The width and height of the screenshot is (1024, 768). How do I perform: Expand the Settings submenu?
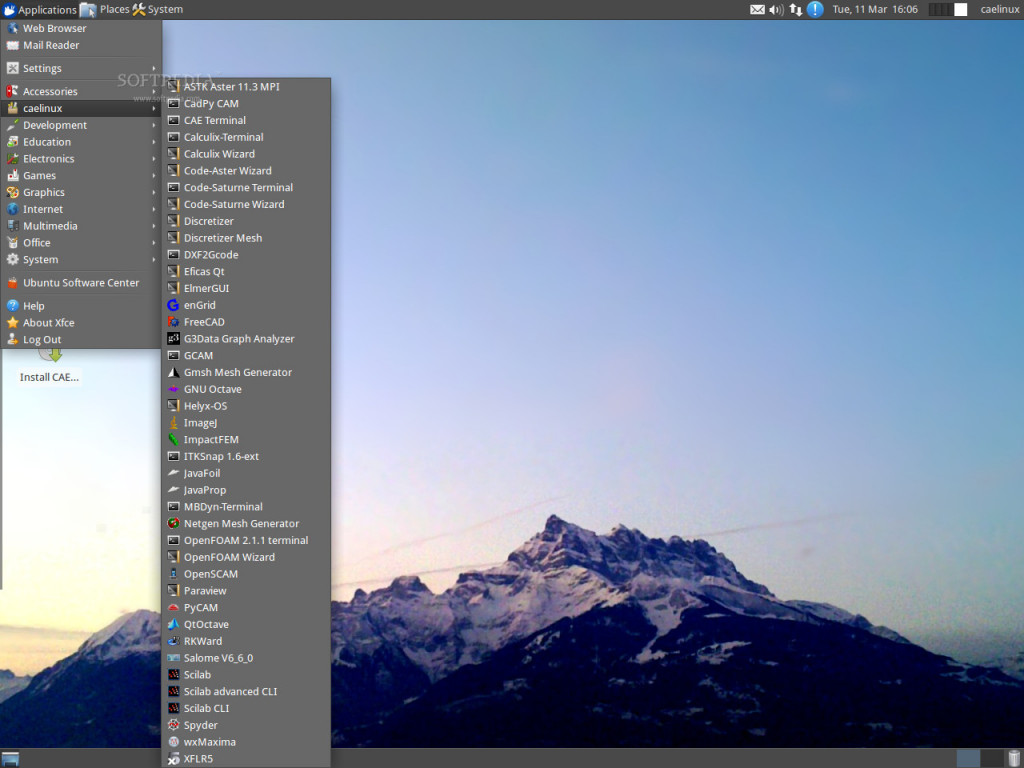[81, 69]
